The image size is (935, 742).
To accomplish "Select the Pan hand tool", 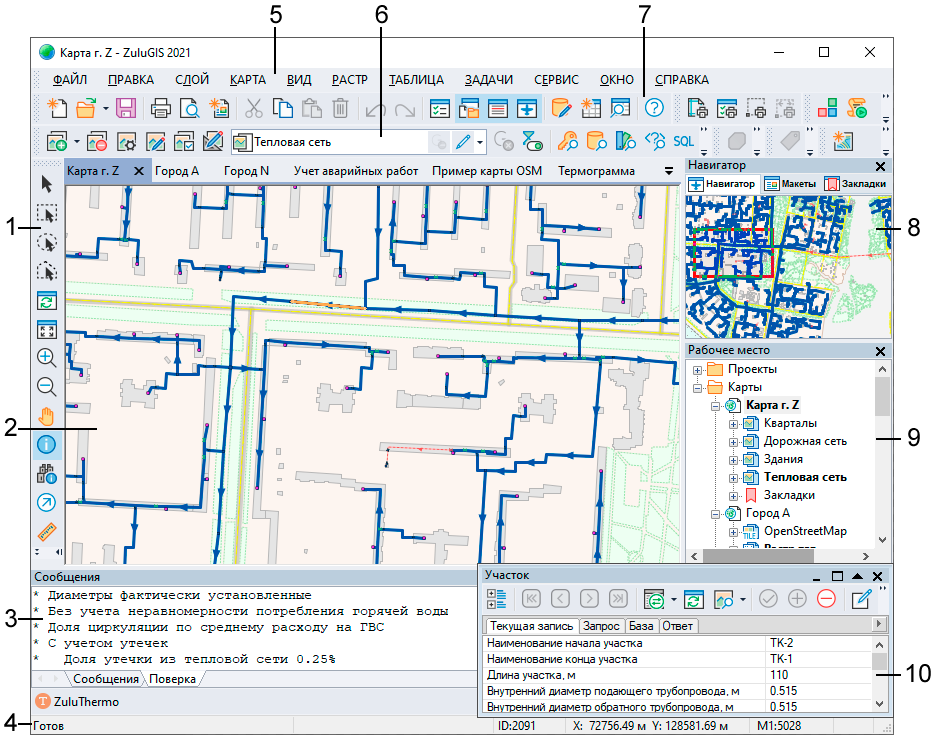I will pos(46,415).
